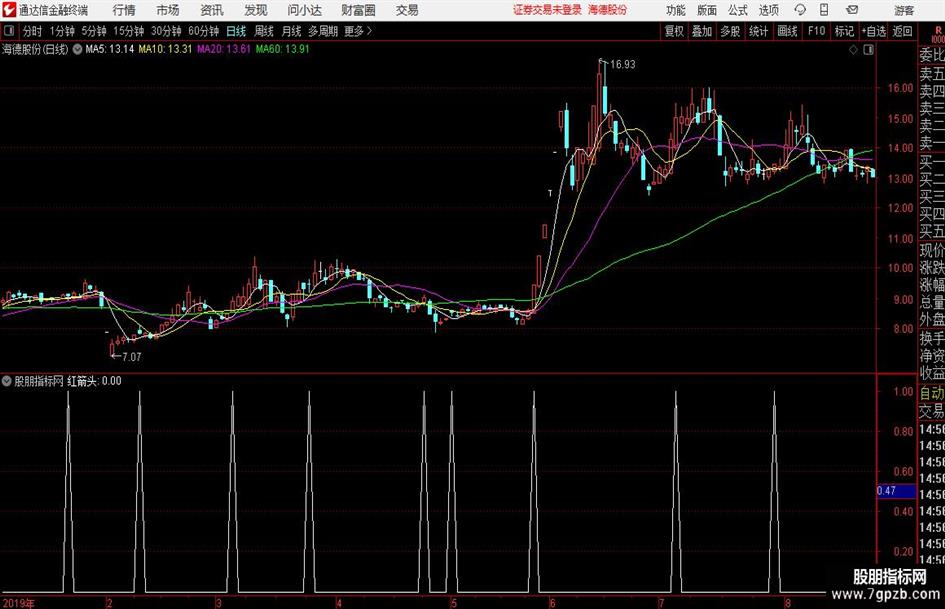This screenshot has height=609, width=945.
Task: Click the 游客 user account label
Action: point(904,10)
